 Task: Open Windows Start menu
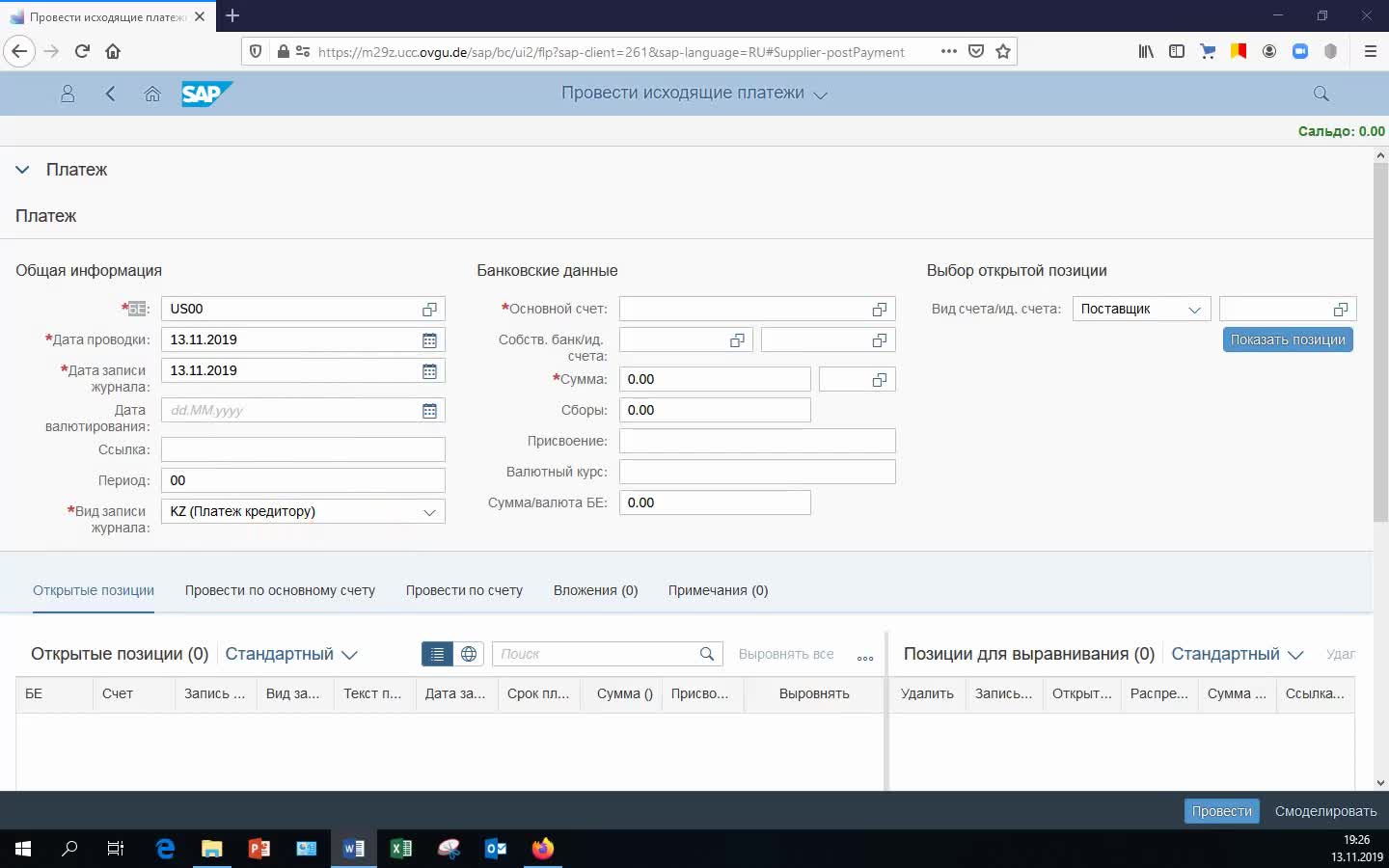[23, 849]
